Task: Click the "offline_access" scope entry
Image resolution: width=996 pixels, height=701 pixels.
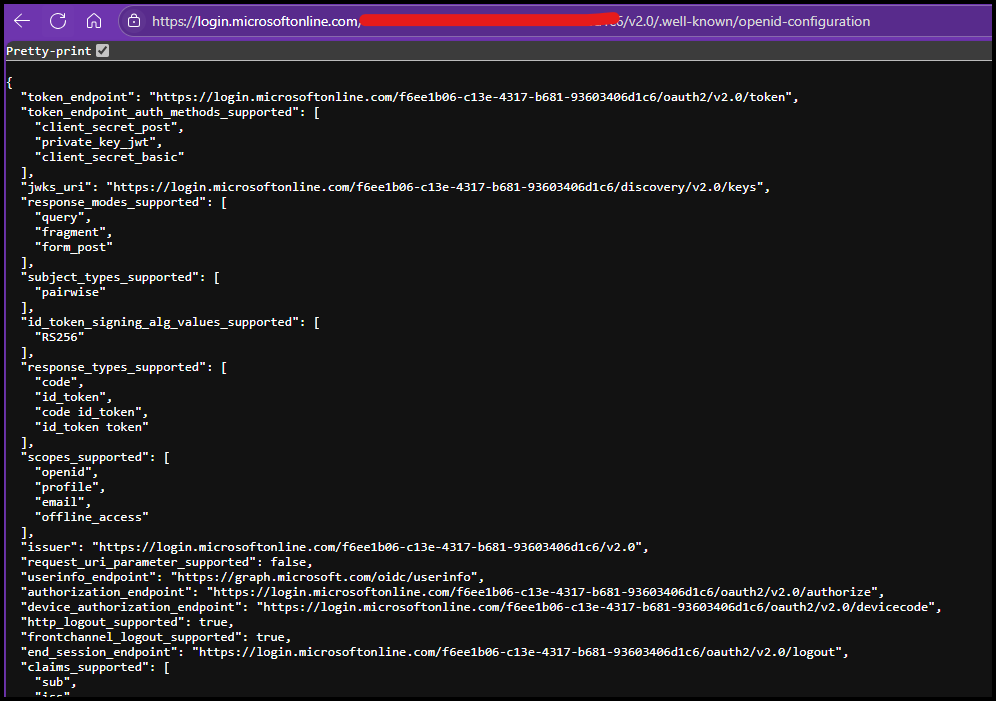Action: [92, 517]
